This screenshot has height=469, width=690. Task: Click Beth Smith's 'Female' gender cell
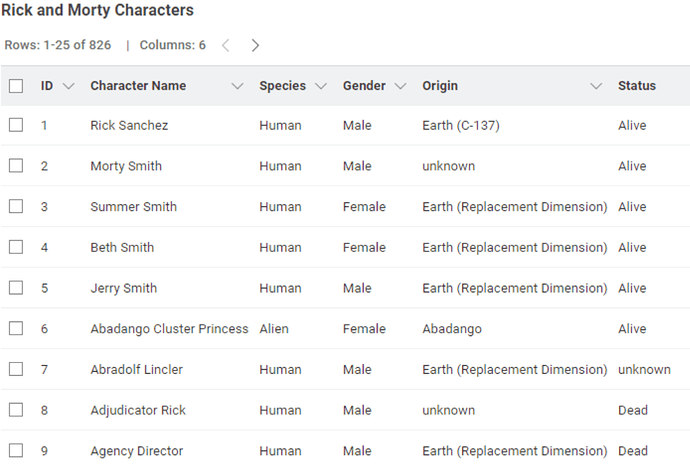(x=364, y=248)
